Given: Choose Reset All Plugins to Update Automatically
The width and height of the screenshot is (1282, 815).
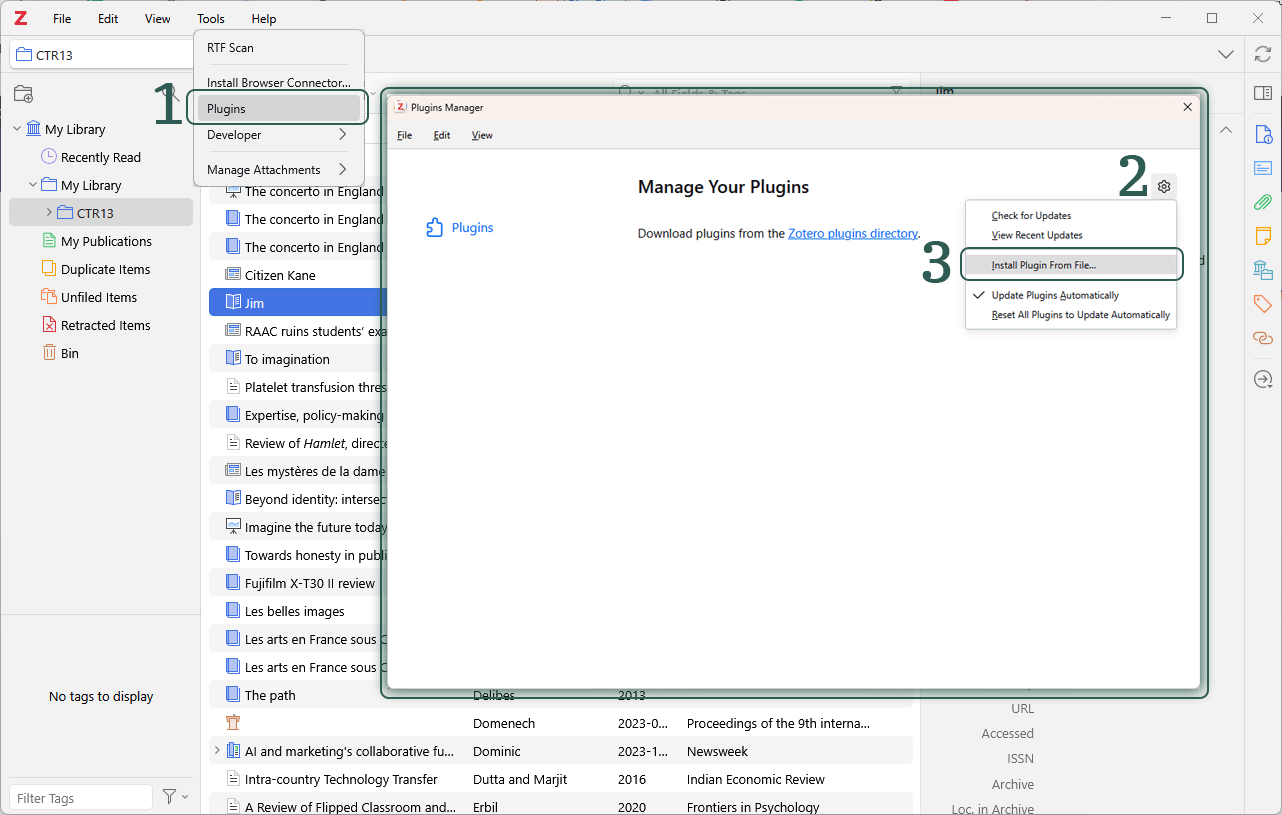Looking at the screenshot, I should pos(1071,315).
